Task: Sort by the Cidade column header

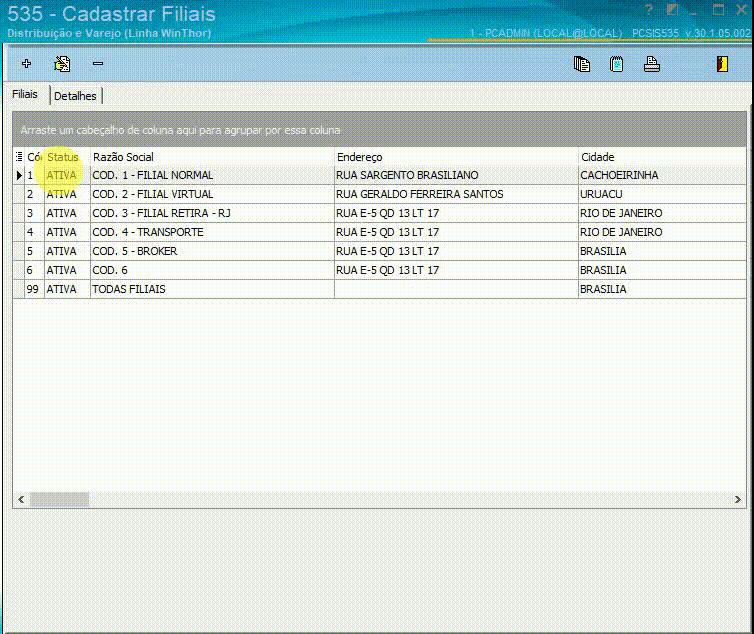Action: point(662,157)
